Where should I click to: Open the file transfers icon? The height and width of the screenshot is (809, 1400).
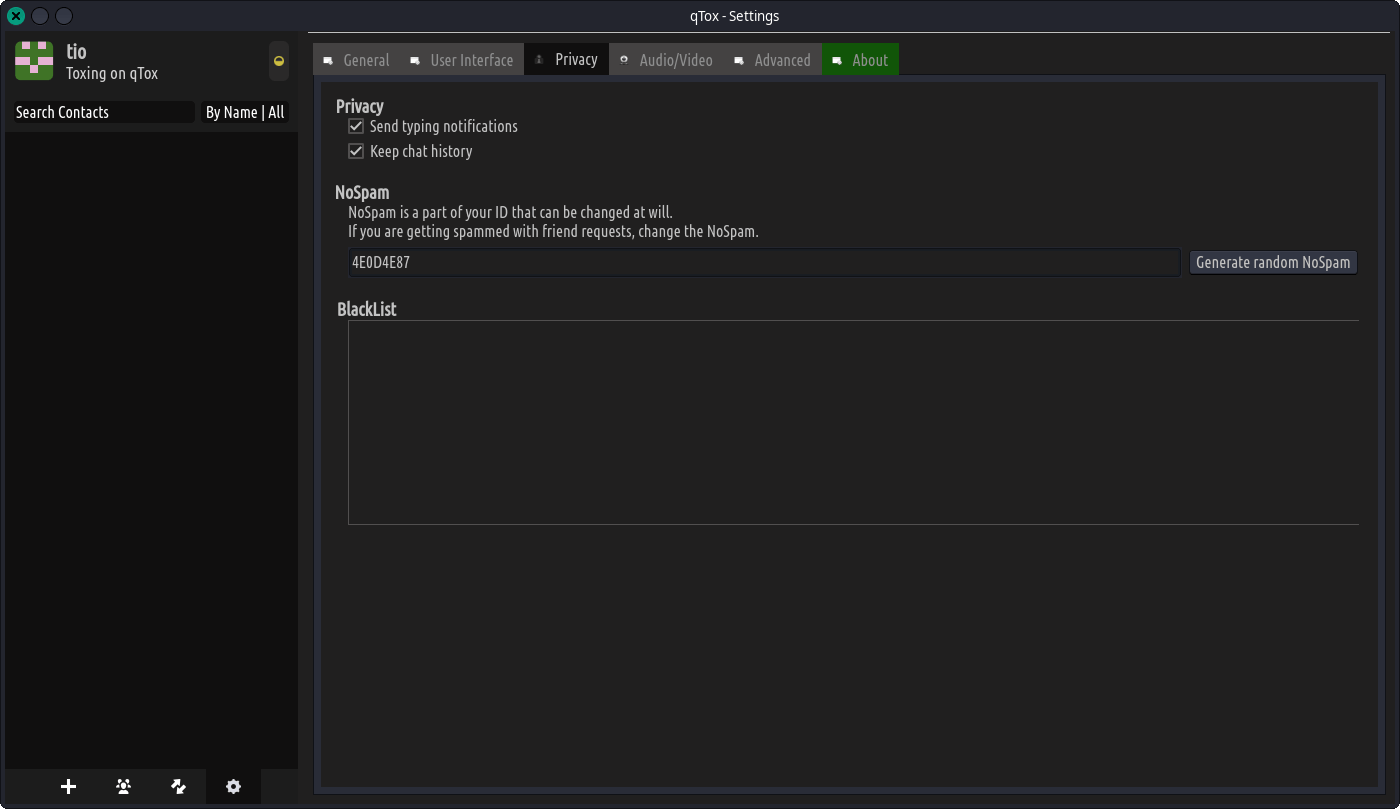(x=178, y=787)
